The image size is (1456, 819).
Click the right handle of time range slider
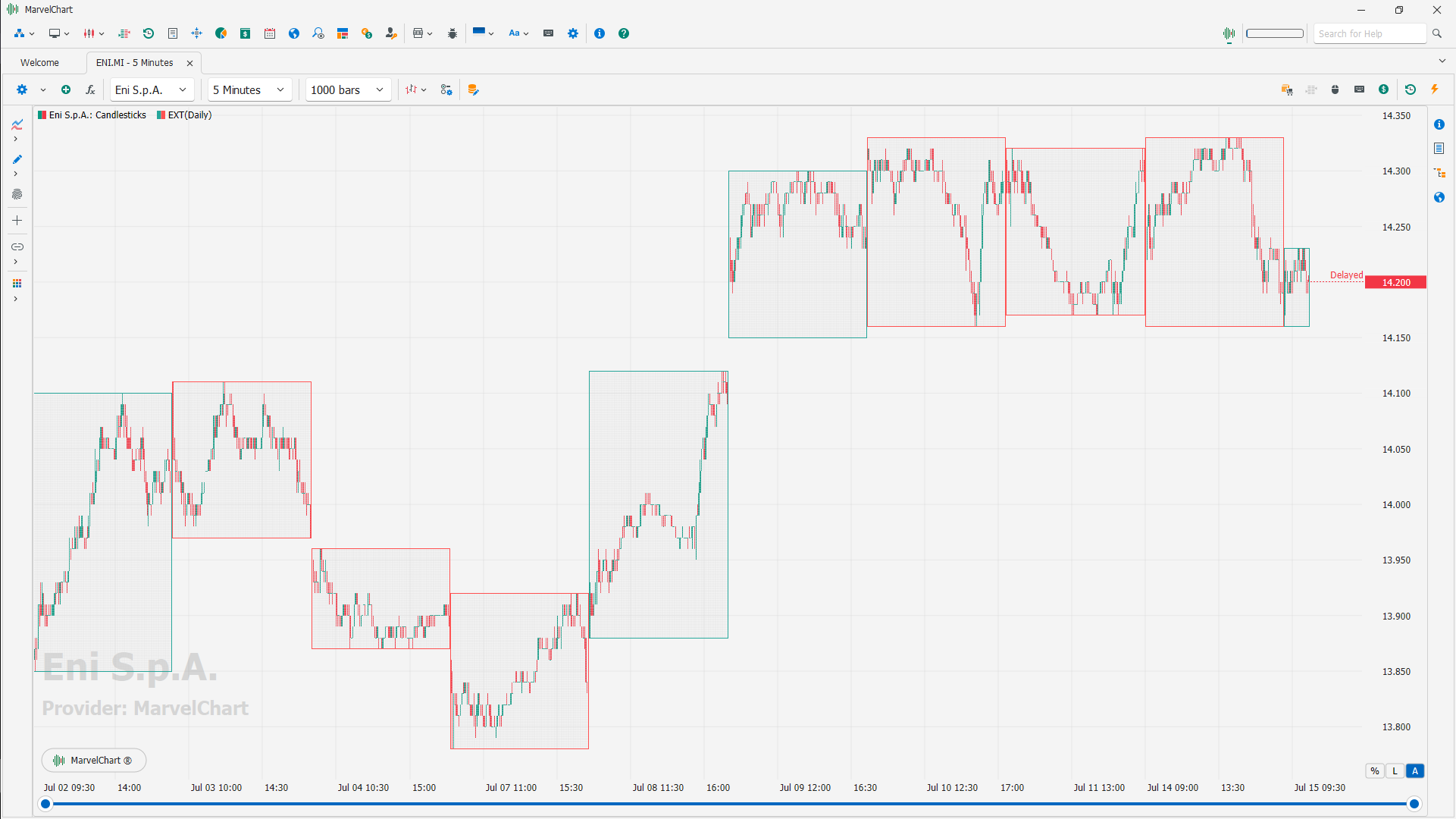coord(1414,804)
